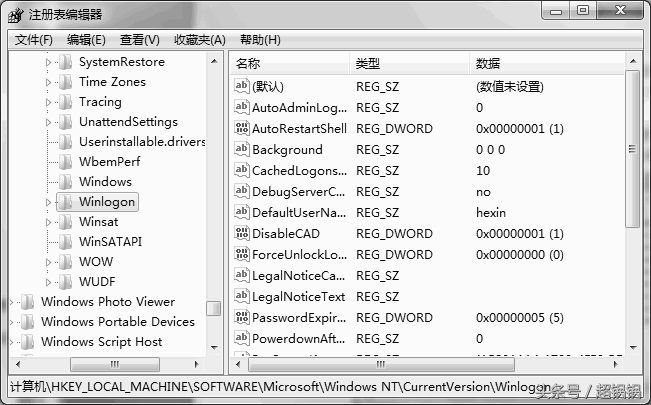Screen dimensions: 651x405
Task: Click the string icon beside PowerdownAft...
Action: point(242,337)
